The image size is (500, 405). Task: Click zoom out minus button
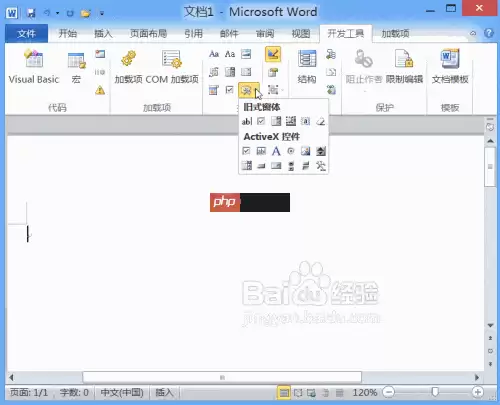389,392
